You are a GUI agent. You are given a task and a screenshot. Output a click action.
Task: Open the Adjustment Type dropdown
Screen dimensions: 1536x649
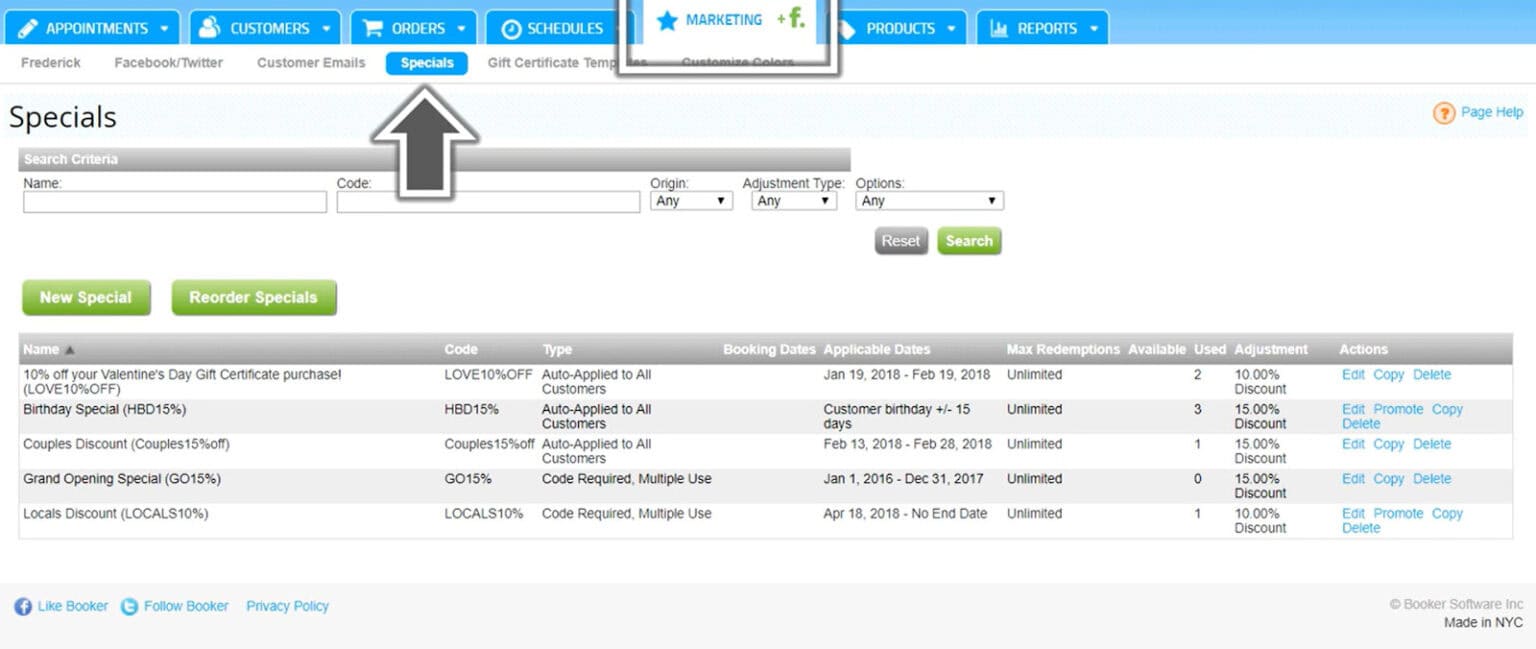point(793,200)
